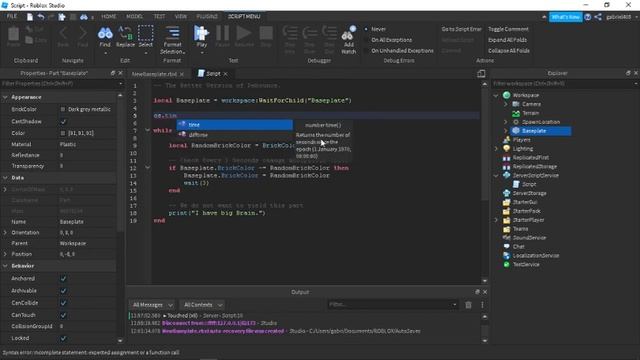Select SoundService in Explorer
The image size is (640, 360).
pyautogui.click(x=529, y=238)
